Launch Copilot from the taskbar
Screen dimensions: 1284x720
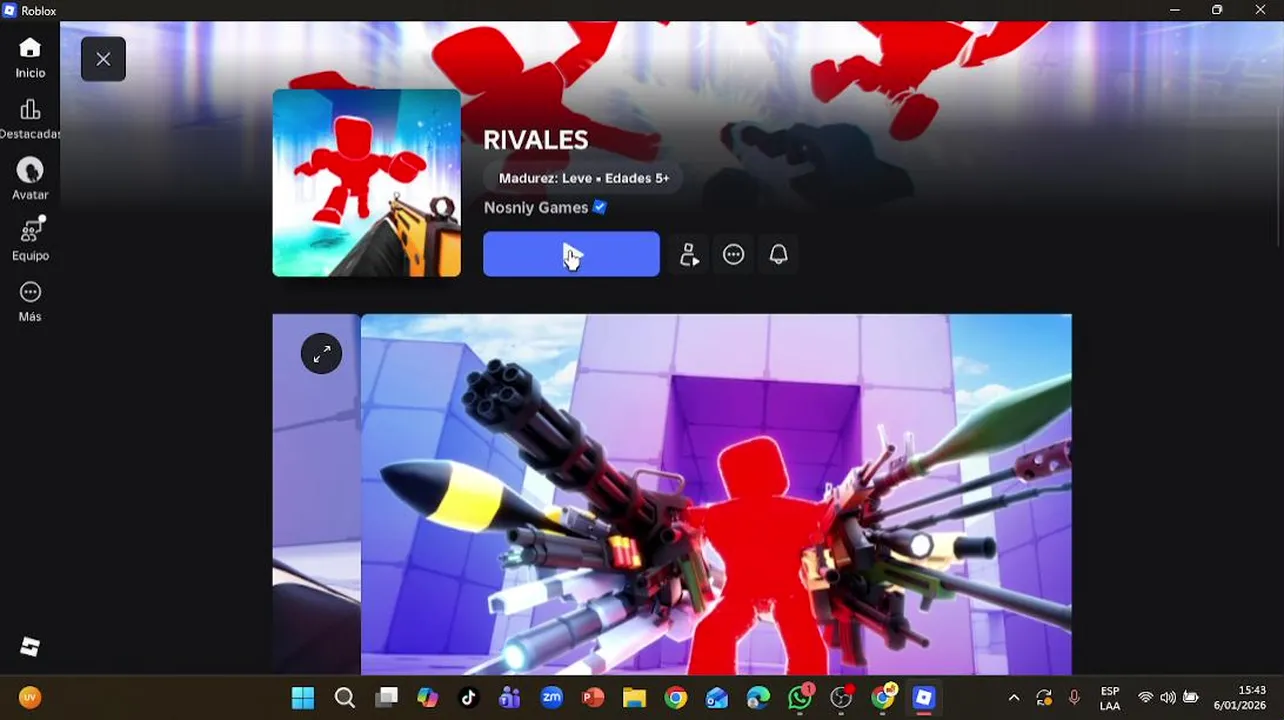(x=428, y=697)
